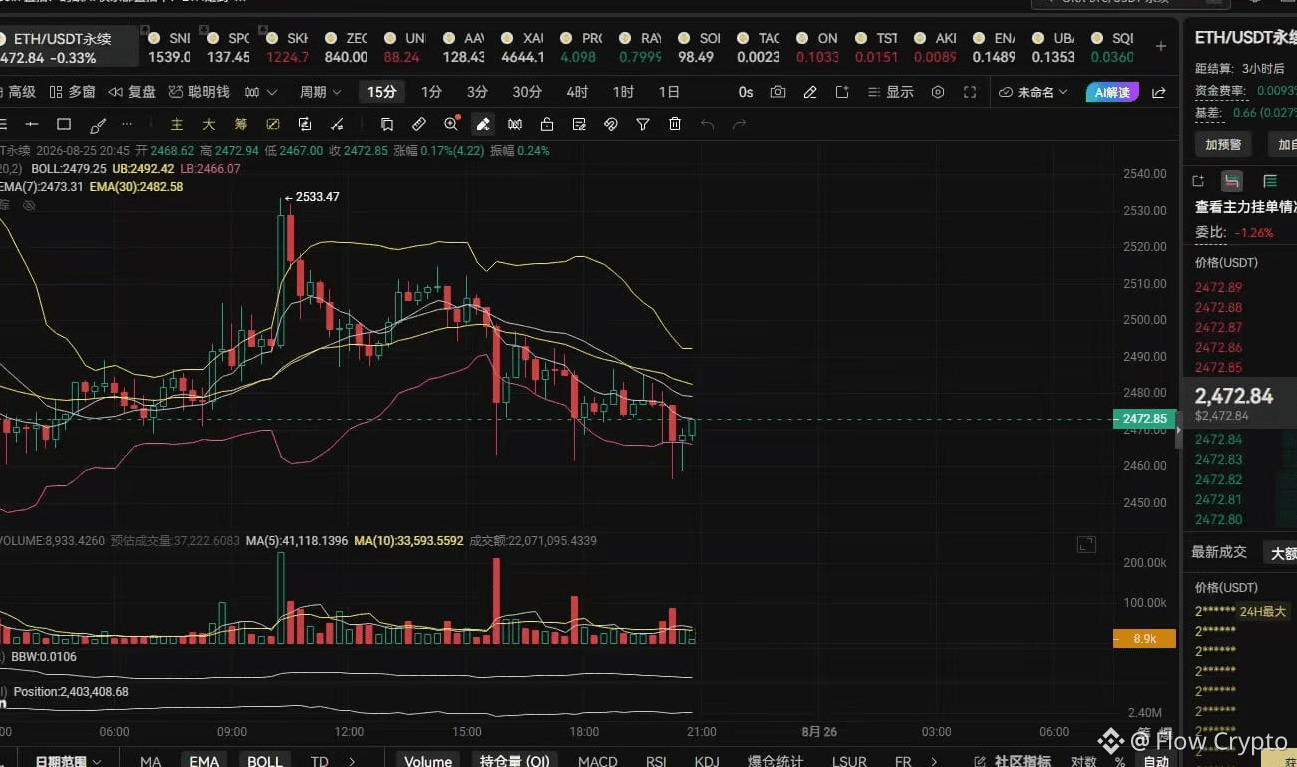Click the 8.9k volume axis label
The image size is (1297, 767).
[1145, 638]
